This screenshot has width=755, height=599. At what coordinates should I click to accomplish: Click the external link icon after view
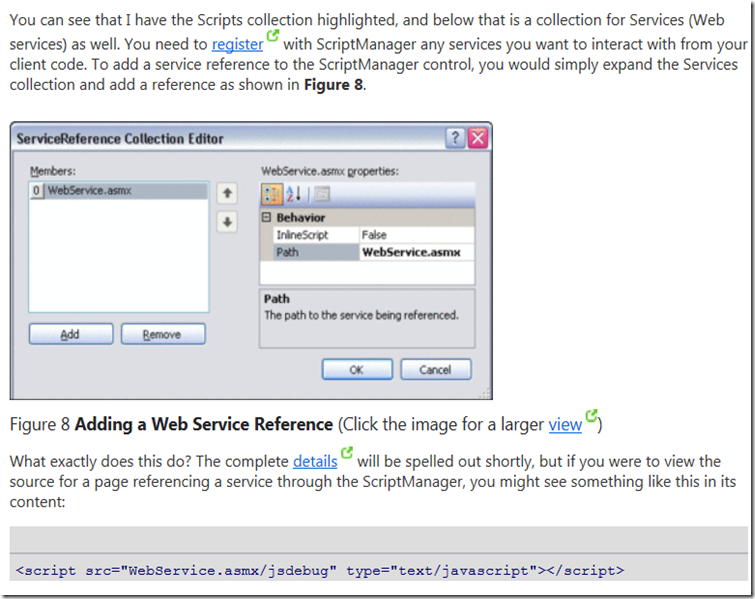coord(591,416)
